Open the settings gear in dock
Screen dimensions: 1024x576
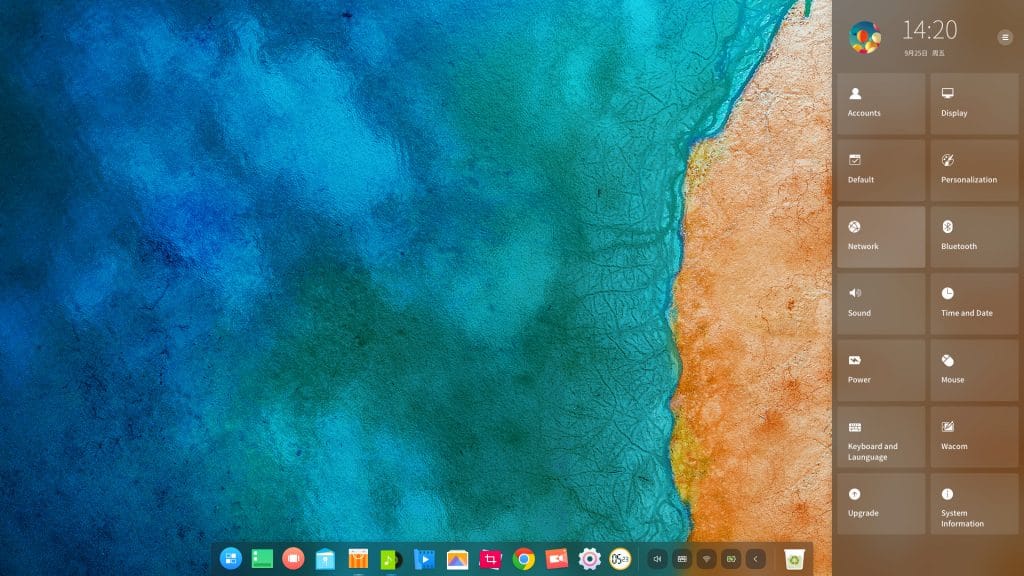589,559
